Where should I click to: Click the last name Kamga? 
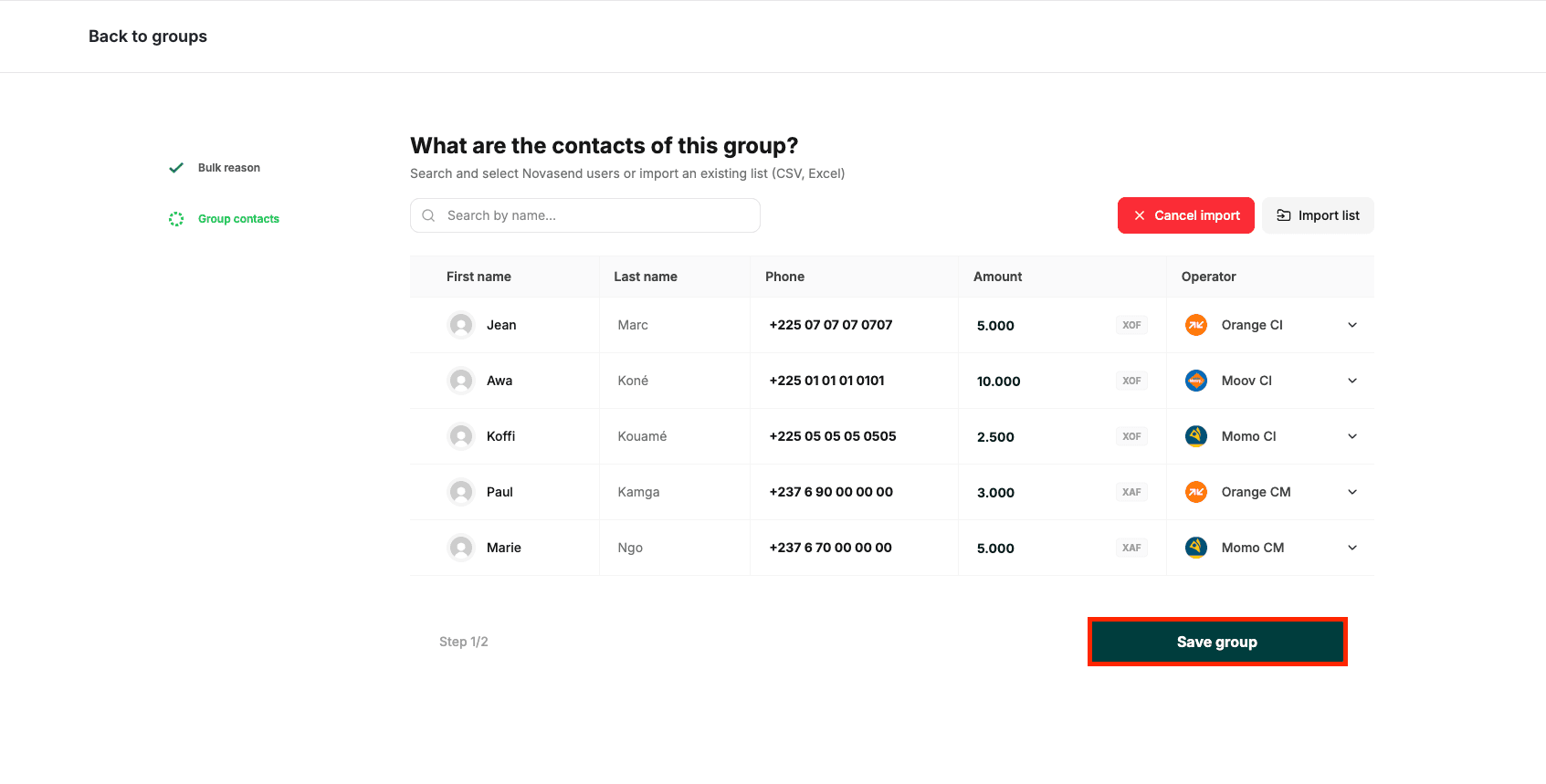pos(638,492)
